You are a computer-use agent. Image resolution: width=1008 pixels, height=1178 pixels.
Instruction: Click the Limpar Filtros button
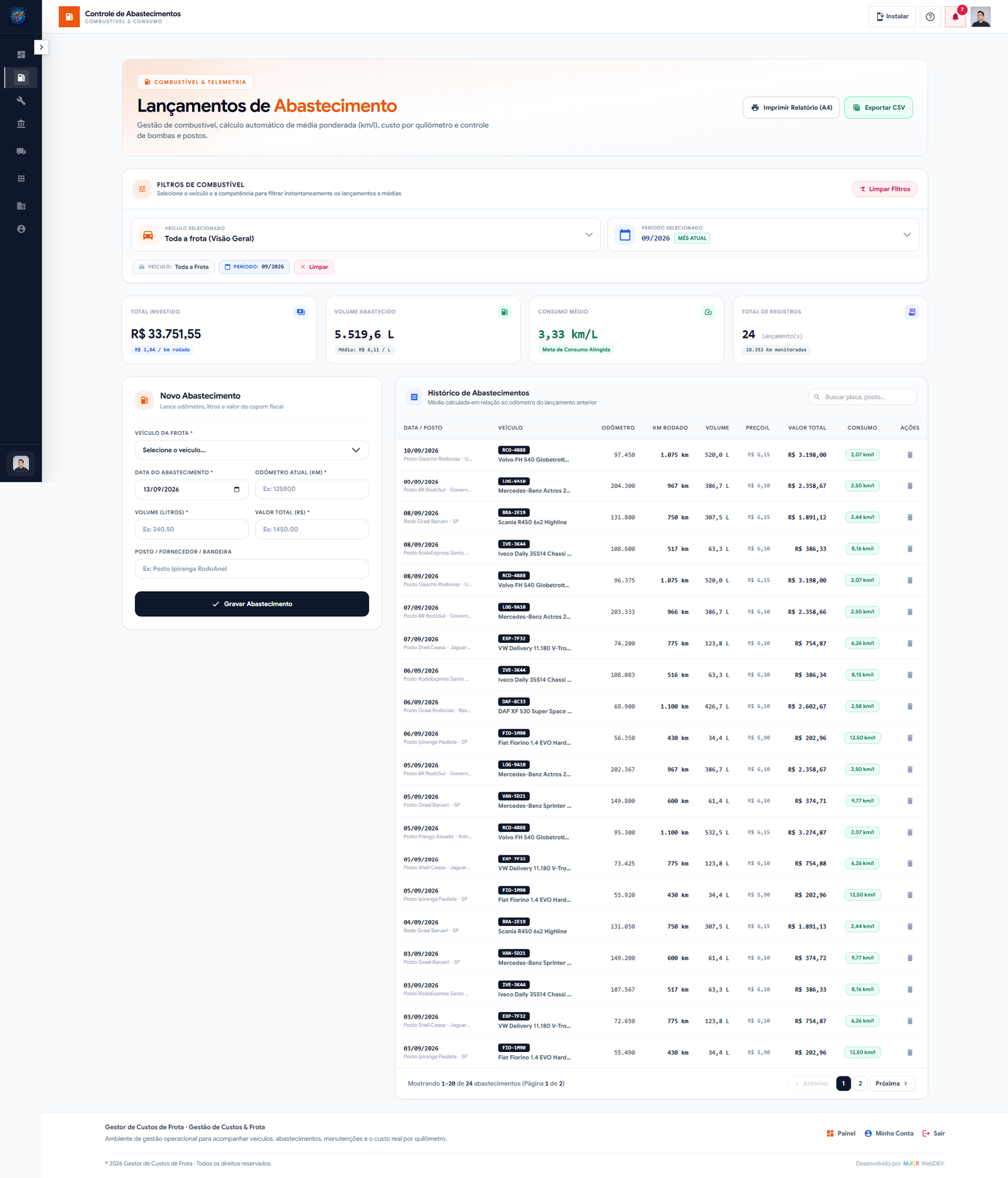coord(885,189)
